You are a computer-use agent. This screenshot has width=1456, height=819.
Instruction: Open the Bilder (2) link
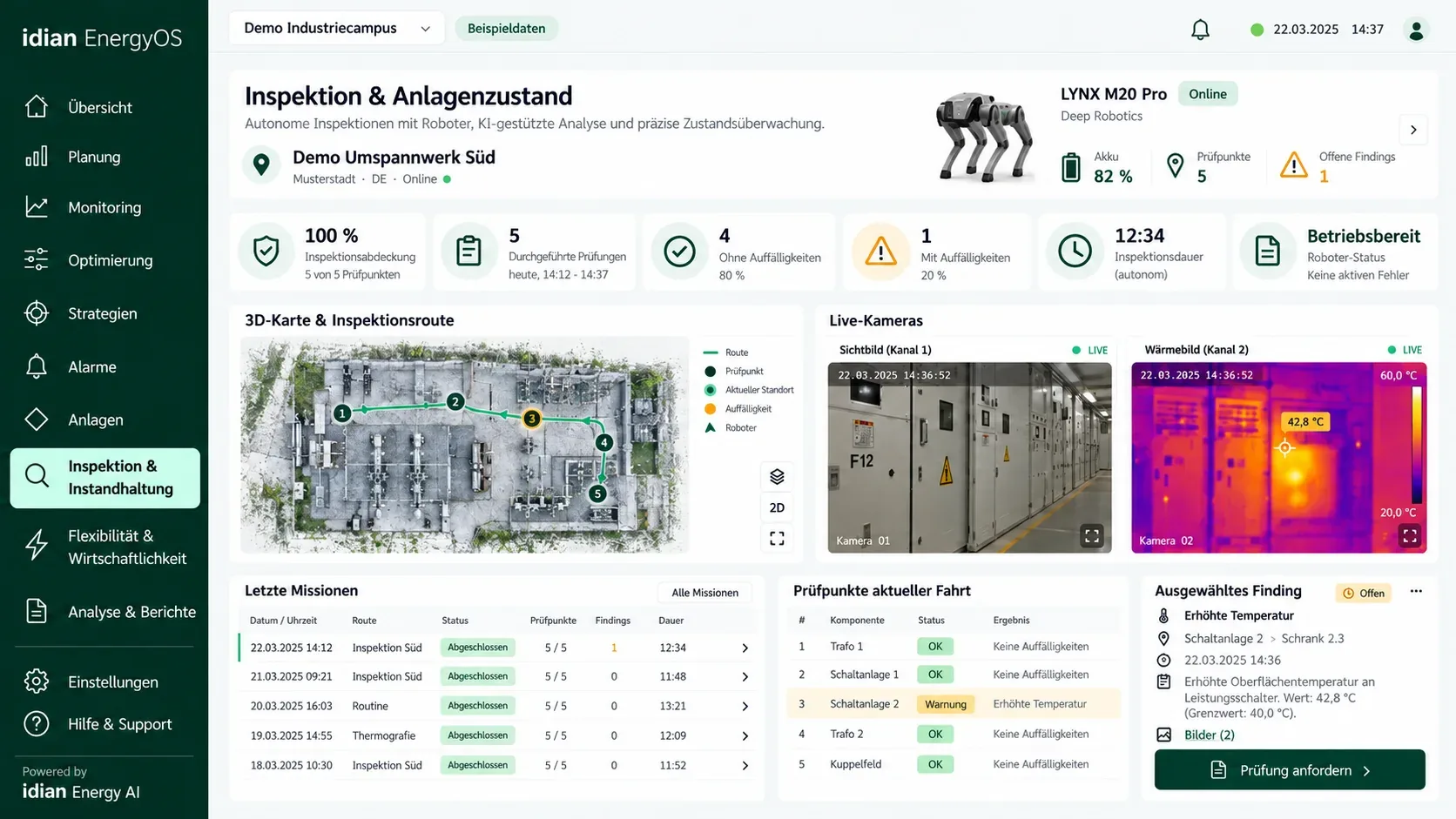(1210, 735)
